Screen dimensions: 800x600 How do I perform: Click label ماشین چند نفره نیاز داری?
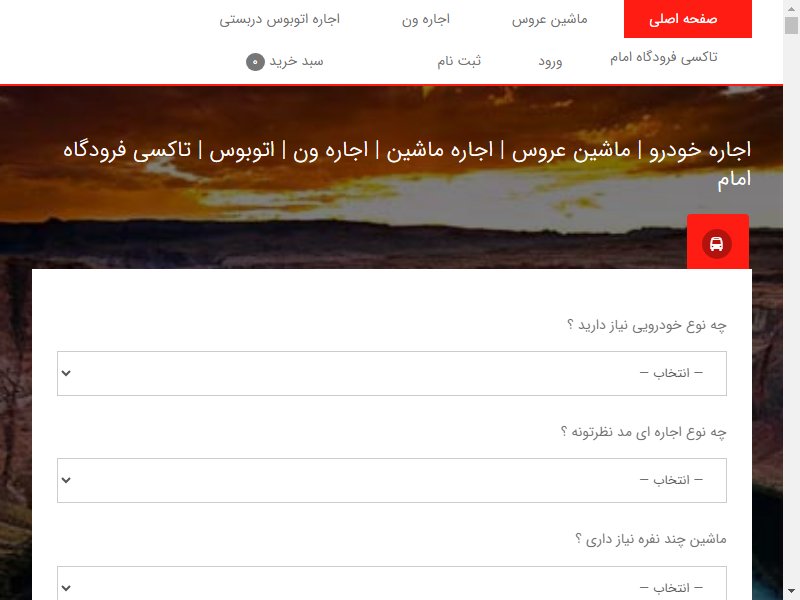pyautogui.click(x=651, y=539)
